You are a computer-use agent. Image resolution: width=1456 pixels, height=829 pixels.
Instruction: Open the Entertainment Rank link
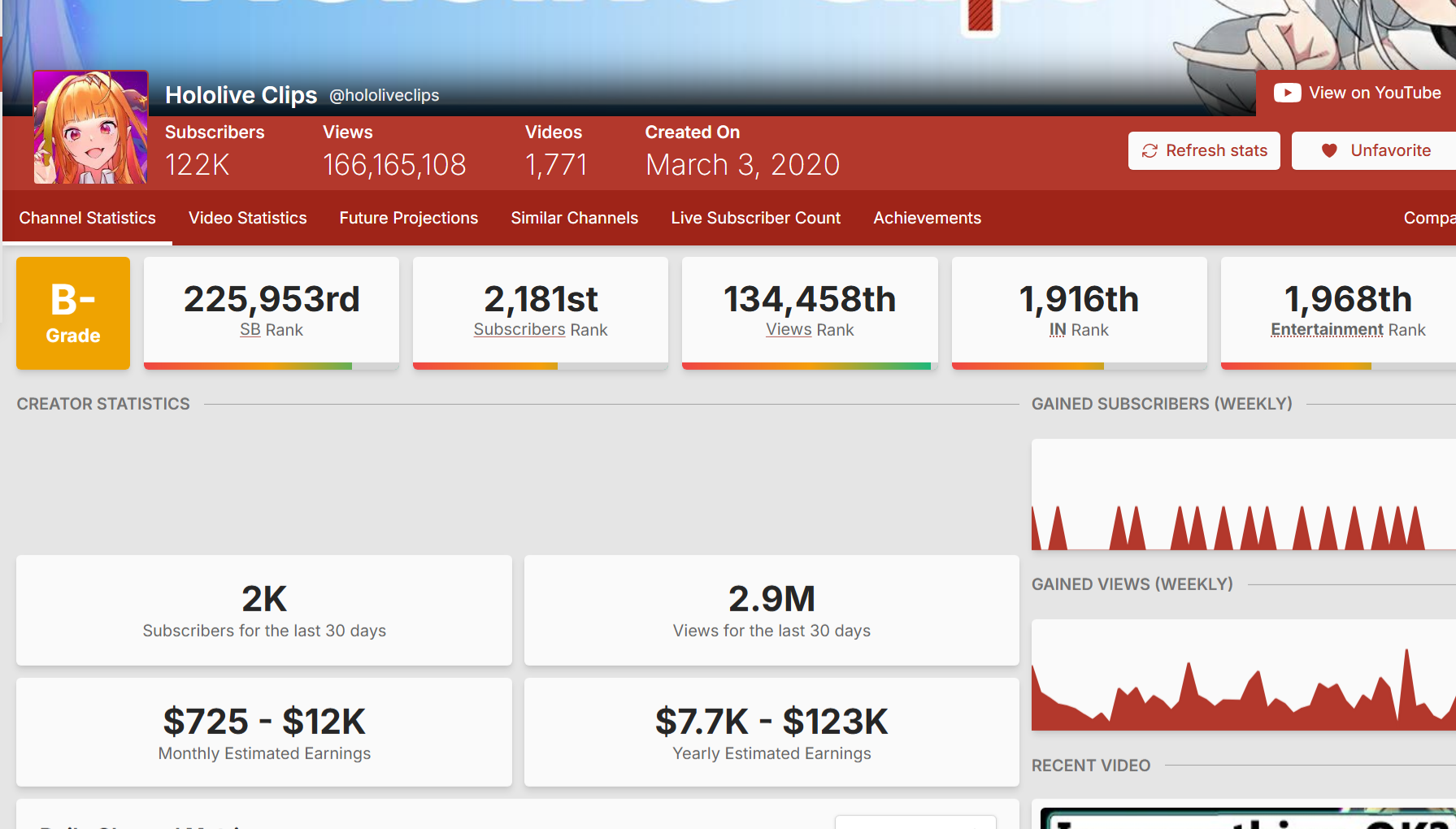[x=1327, y=330]
